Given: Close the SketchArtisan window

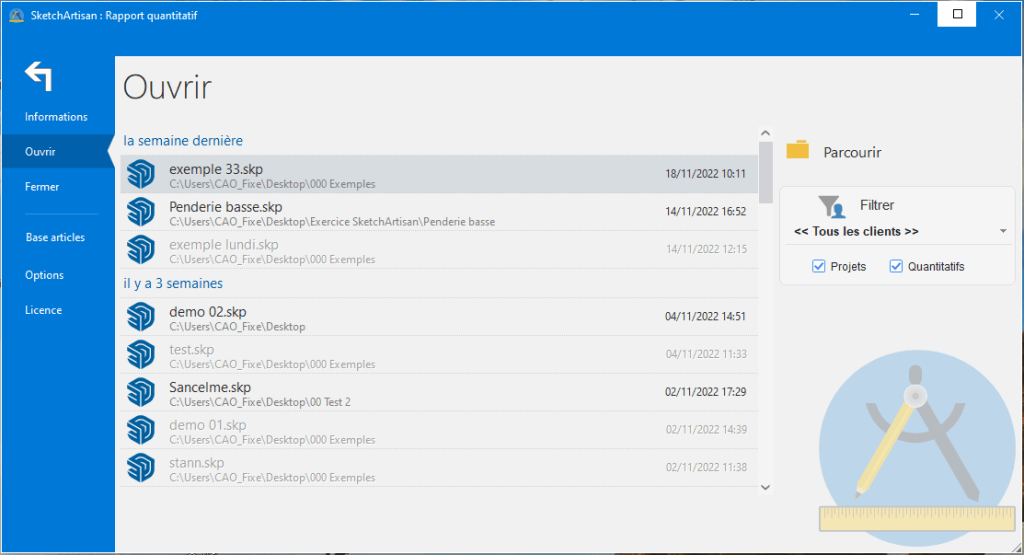Looking at the screenshot, I should click(999, 14).
